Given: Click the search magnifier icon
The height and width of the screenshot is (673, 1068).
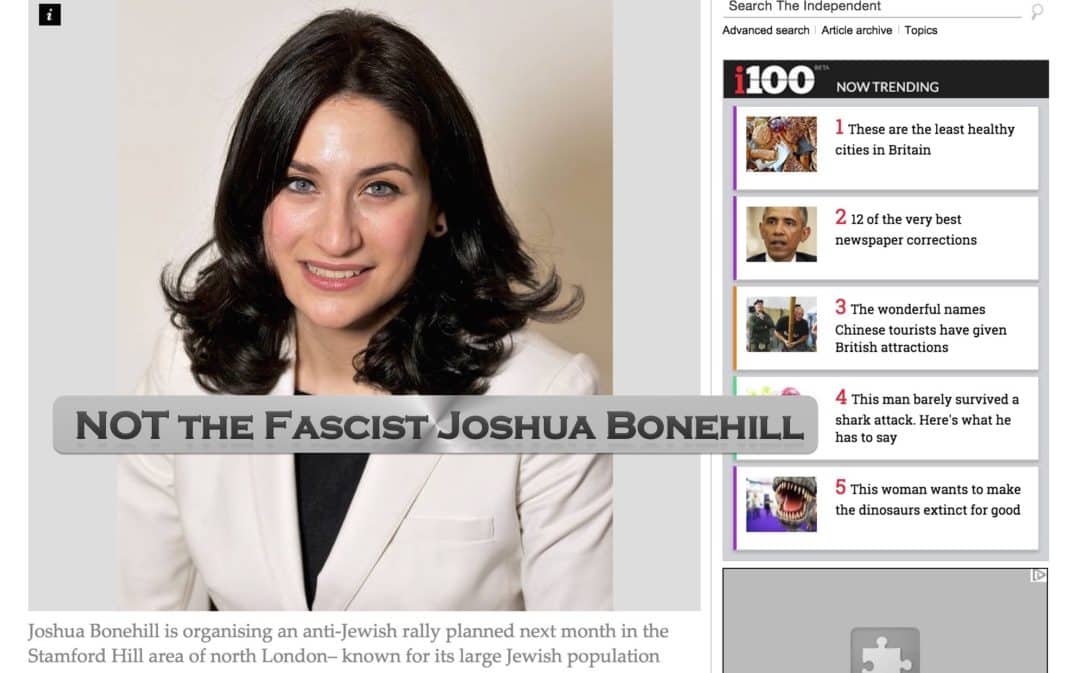Looking at the screenshot, I should [1037, 11].
